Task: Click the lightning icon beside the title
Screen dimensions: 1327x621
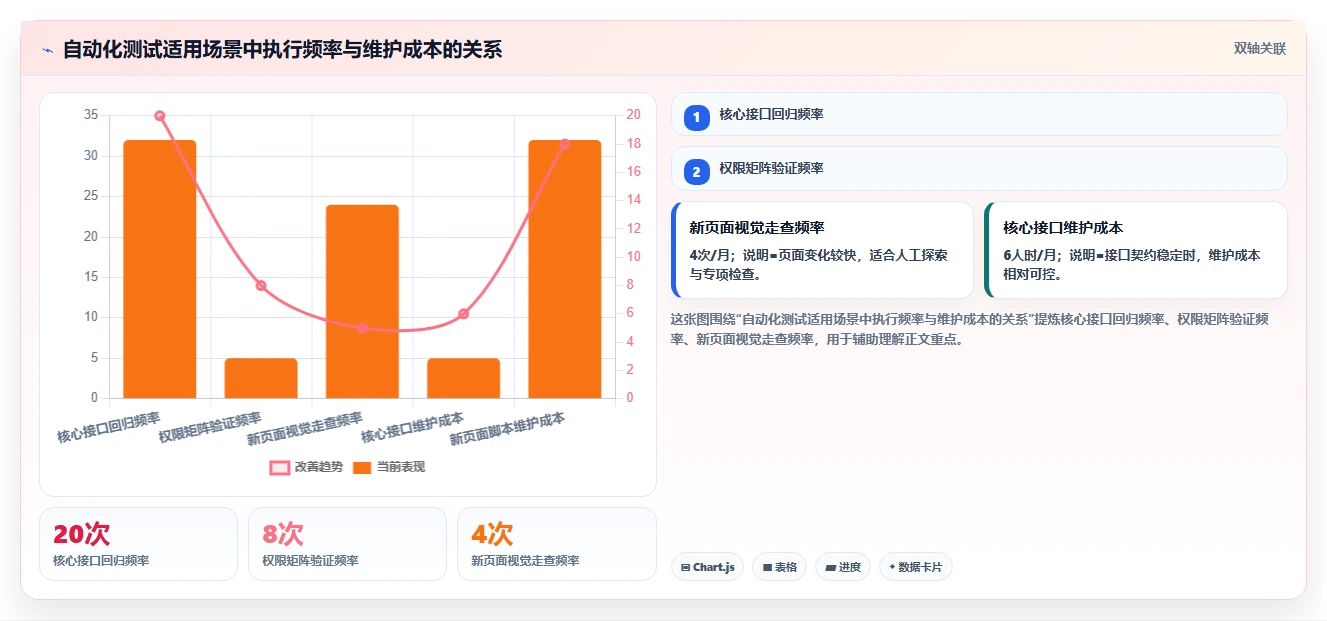Action: coord(47,50)
